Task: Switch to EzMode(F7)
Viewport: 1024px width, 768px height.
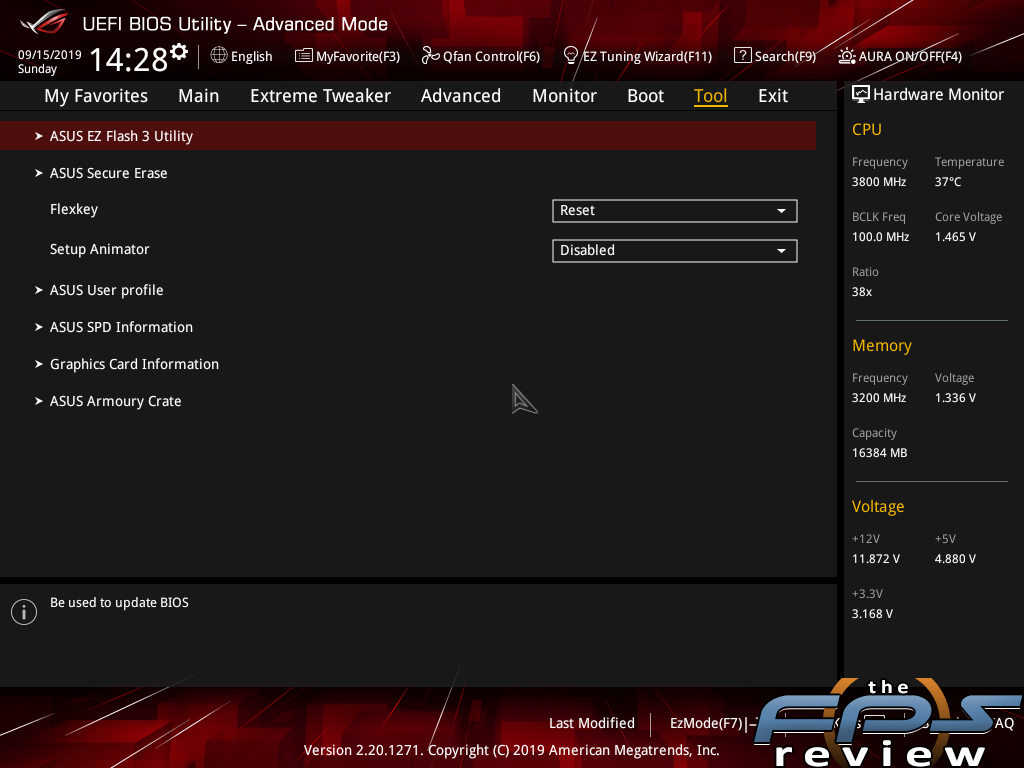Action: click(x=706, y=723)
